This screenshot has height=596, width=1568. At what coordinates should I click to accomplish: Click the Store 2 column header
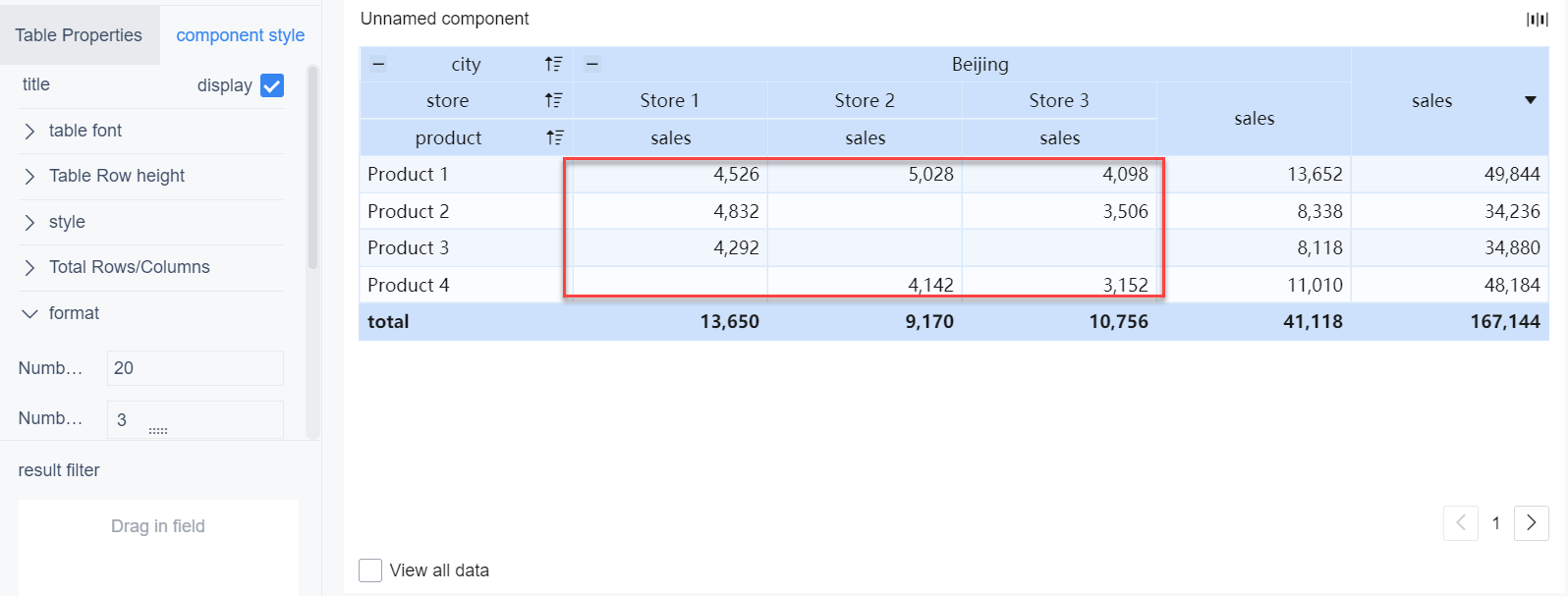865,100
